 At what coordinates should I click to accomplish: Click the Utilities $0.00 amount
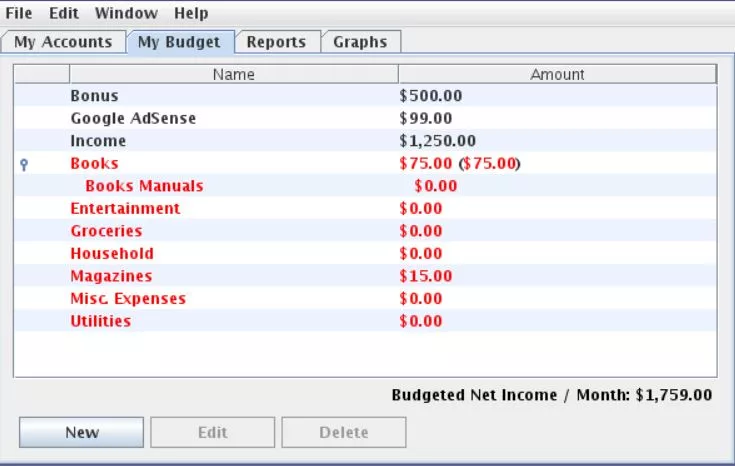(x=421, y=321)
